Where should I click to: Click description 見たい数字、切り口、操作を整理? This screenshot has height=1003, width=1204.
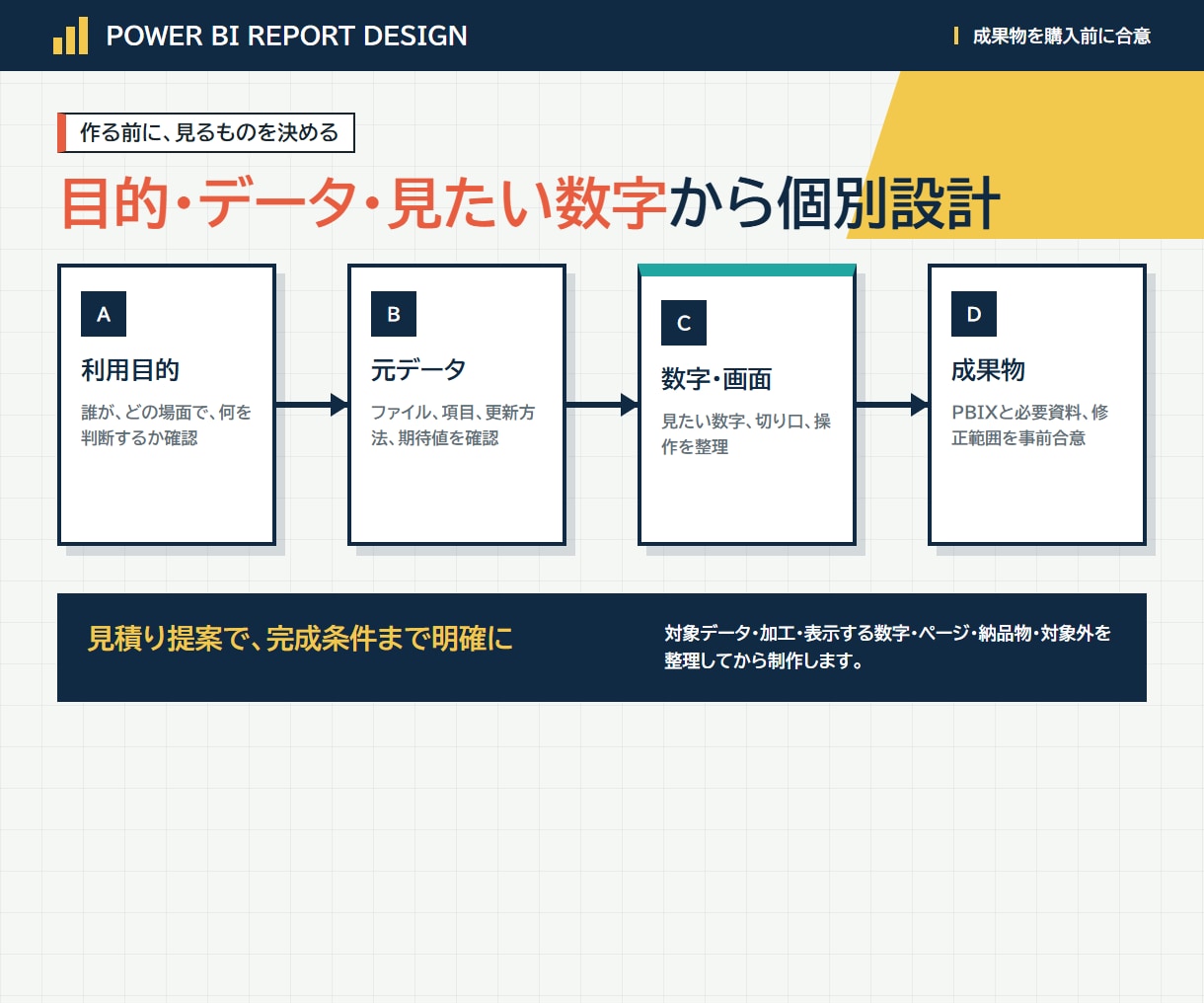click(746, 433)
